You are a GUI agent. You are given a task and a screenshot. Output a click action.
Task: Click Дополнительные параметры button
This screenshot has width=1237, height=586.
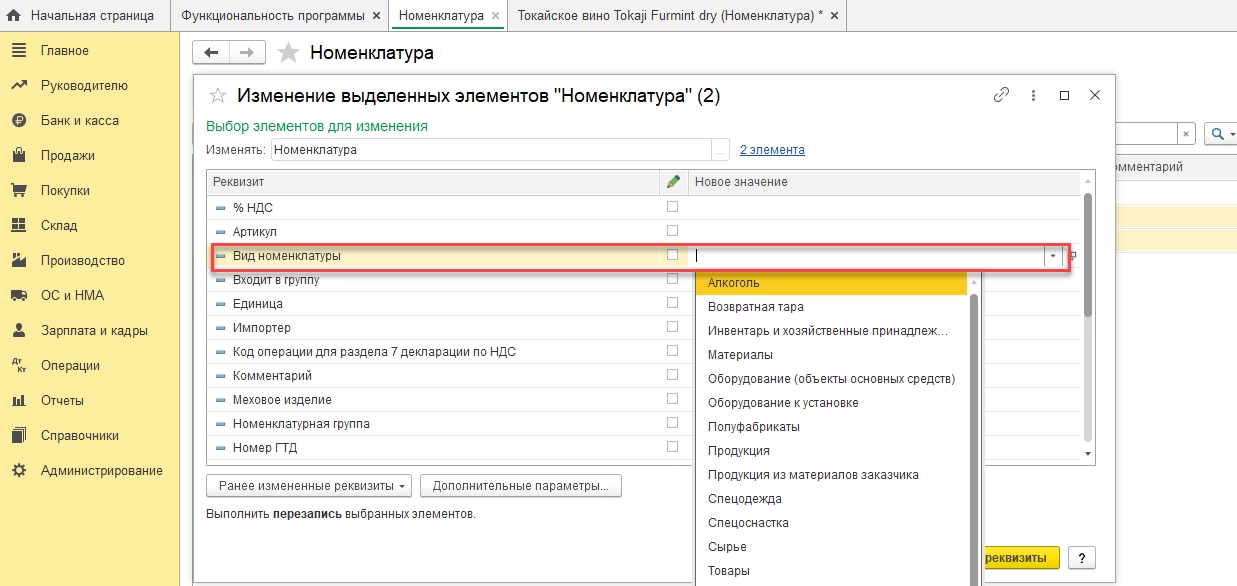(x=521, y=486)
